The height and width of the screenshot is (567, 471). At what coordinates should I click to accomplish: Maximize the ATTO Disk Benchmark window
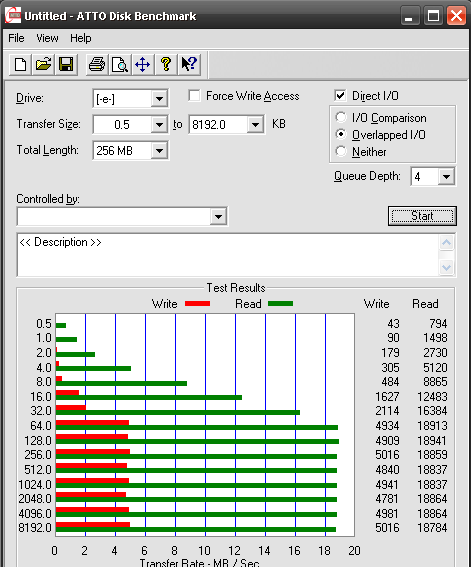[433, 16]
